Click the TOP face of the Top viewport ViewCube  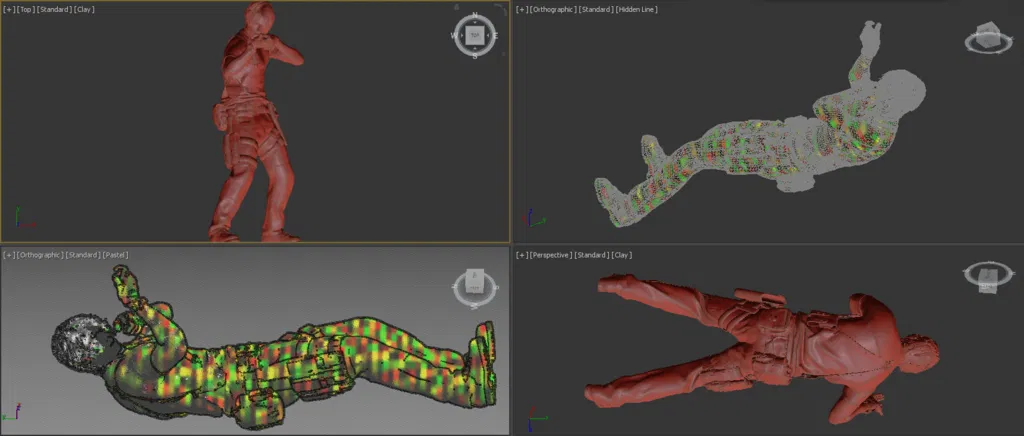475,35
